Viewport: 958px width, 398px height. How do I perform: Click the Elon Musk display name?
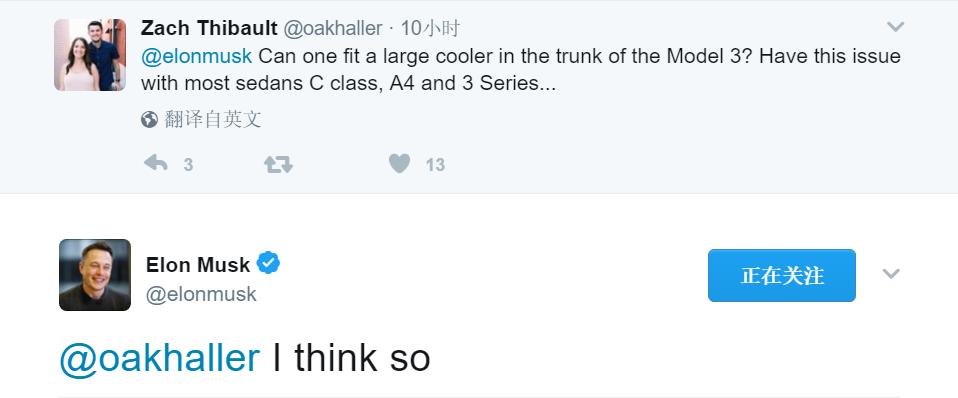(x=198, y=265)
